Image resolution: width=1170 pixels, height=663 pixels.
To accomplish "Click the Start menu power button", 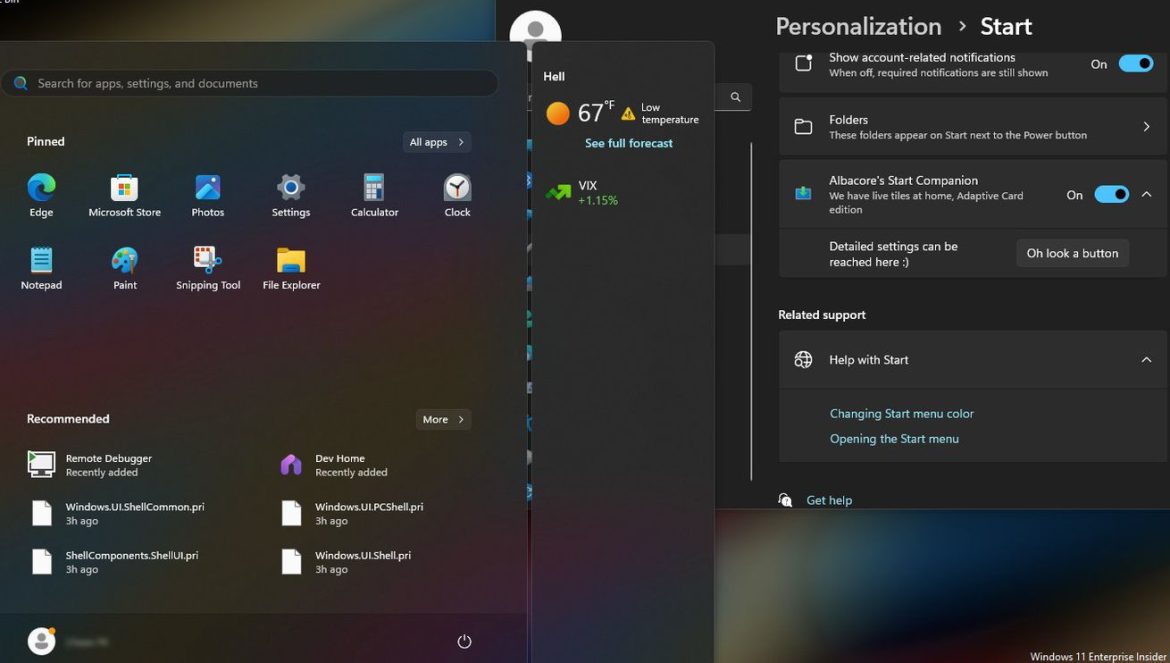I will [x=464, y=641].
